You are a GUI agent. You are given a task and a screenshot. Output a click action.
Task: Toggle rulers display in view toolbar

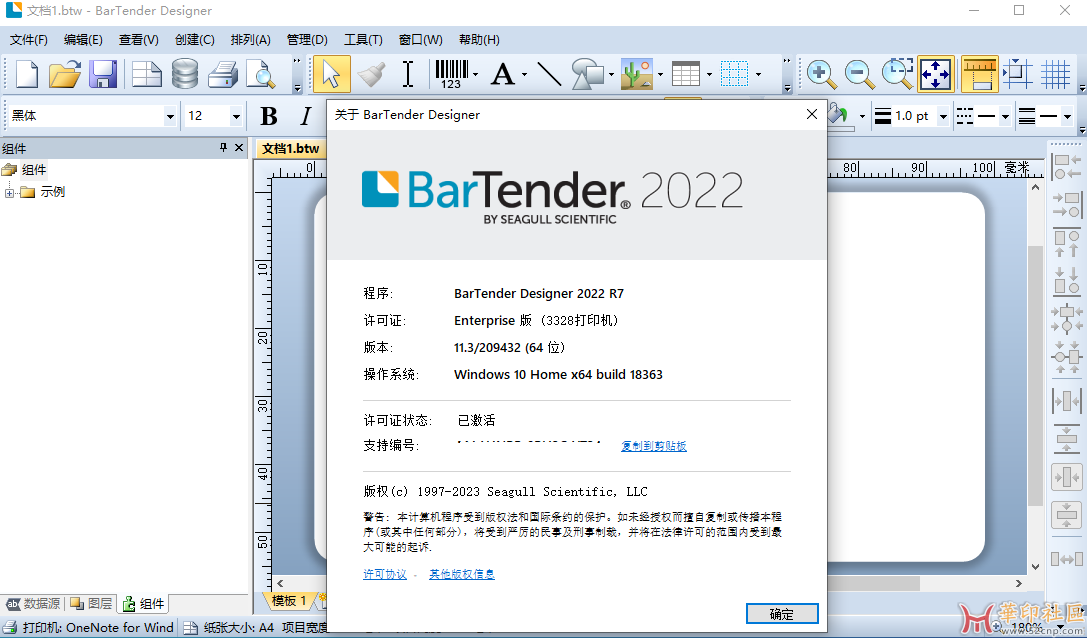click(x=980, y=74)
